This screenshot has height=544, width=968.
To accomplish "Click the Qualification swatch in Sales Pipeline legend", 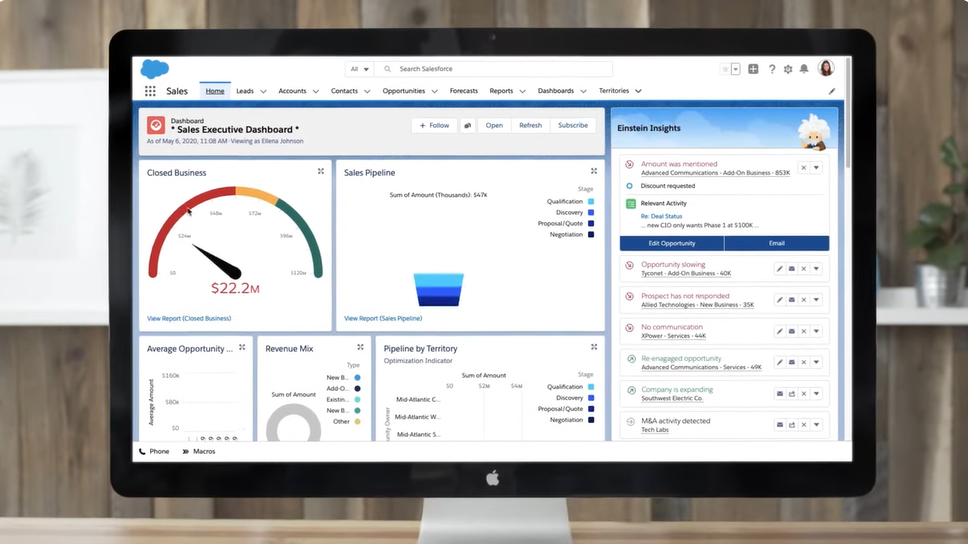I will click(x=591, y=201).
